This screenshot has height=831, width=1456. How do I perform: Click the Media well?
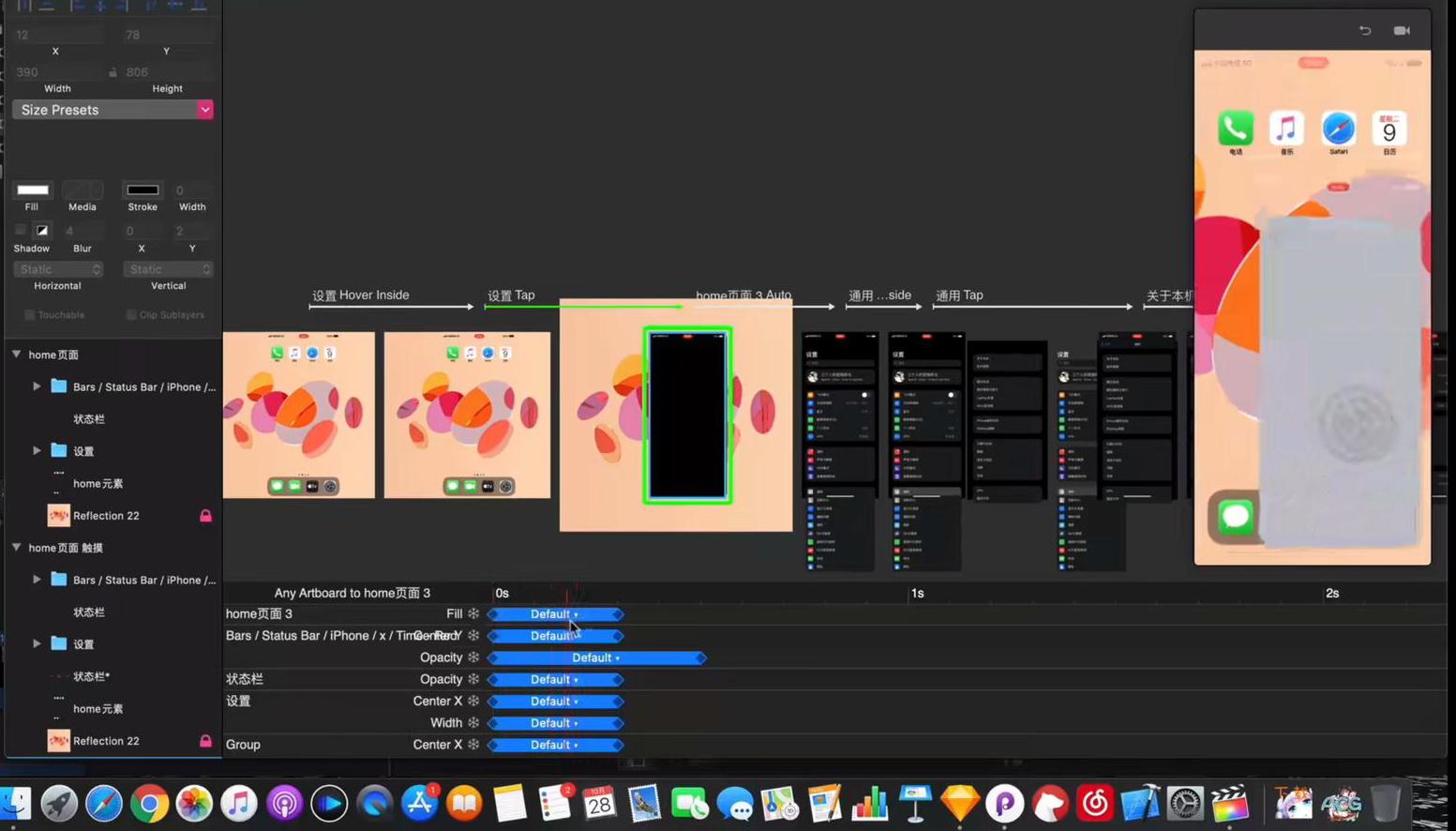click(x=83, y=189)
